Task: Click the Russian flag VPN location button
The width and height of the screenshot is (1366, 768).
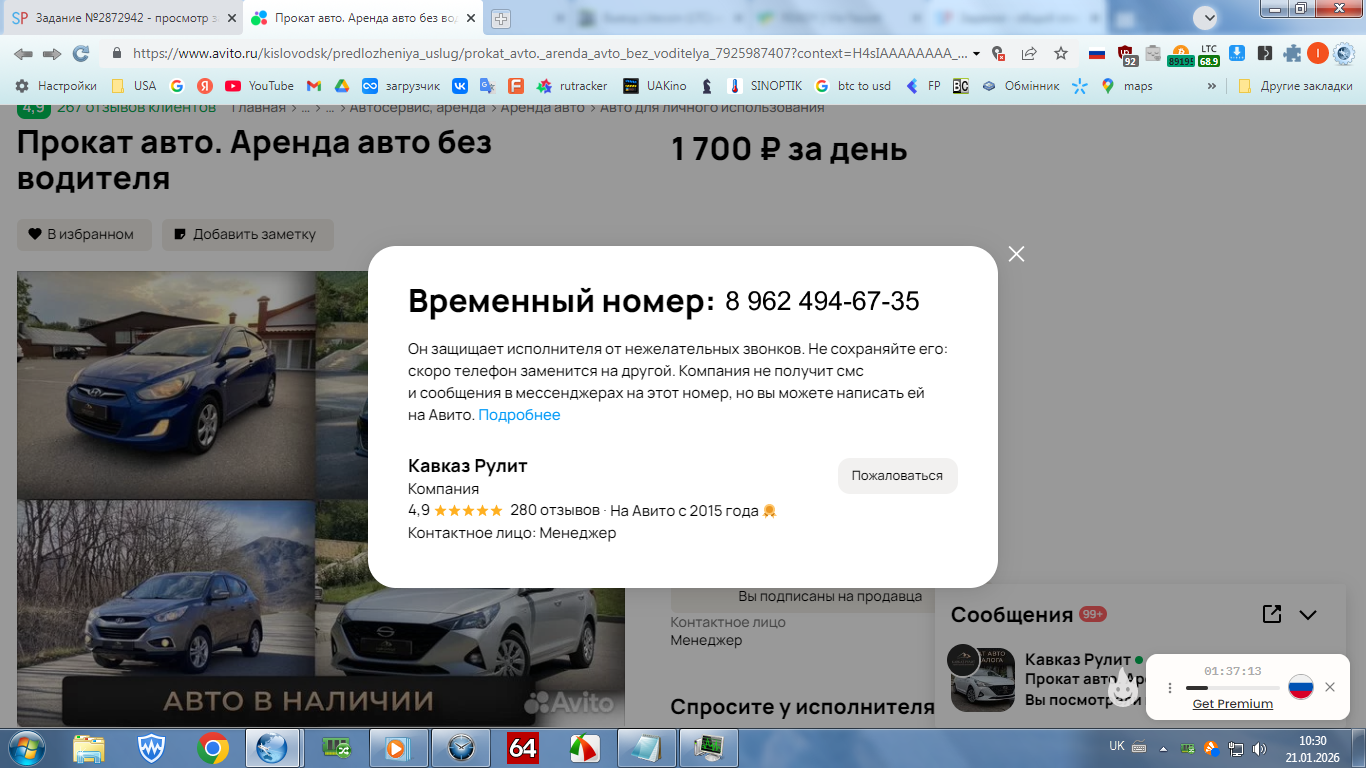Action: (x=1300, y=687)
